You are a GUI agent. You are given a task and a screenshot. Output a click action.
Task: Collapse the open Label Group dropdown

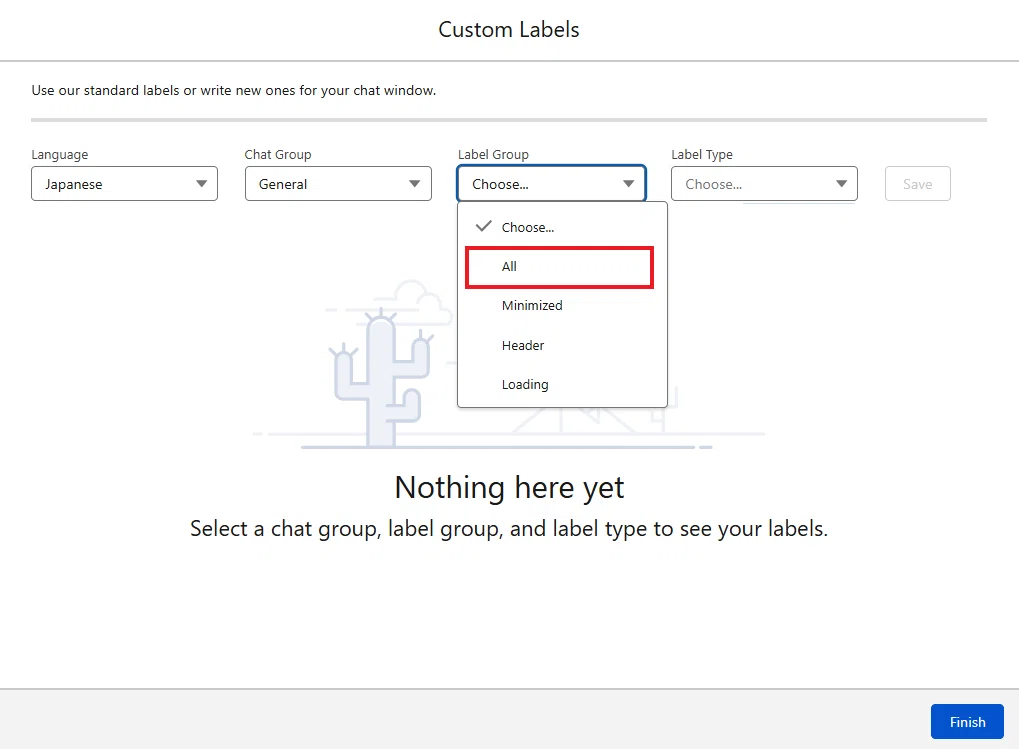[551, 184]
